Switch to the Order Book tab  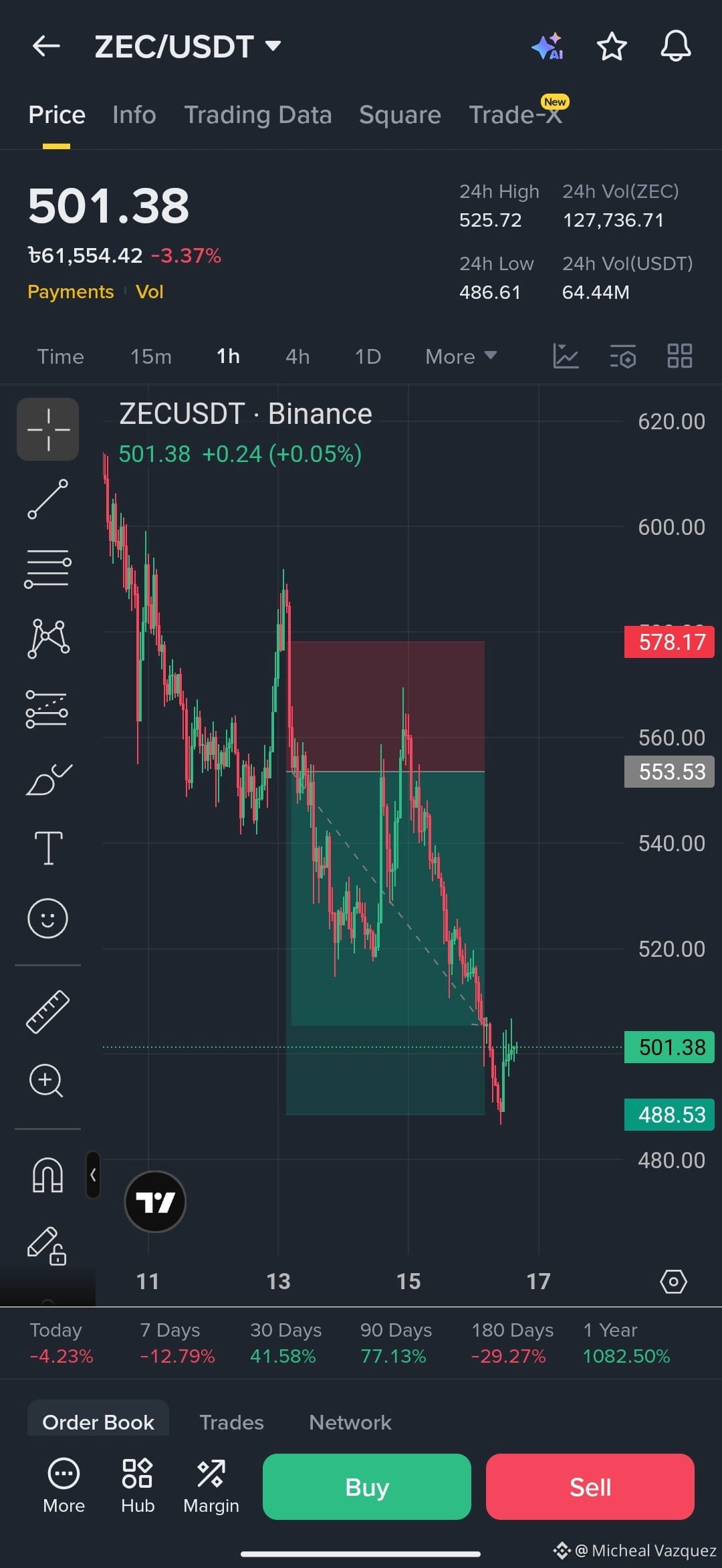[98, 1420]
